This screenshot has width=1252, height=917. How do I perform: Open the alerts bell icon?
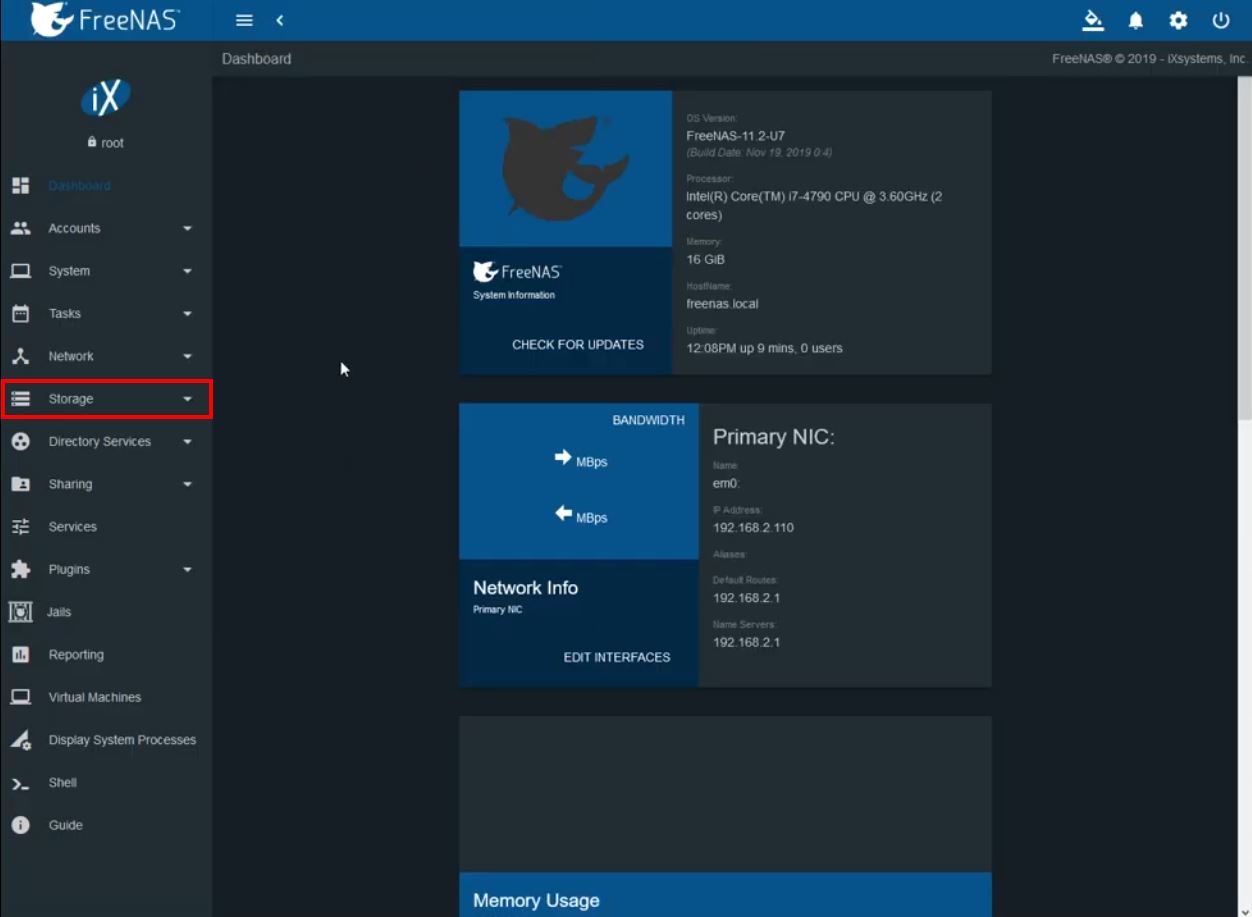pos(1136,20)
